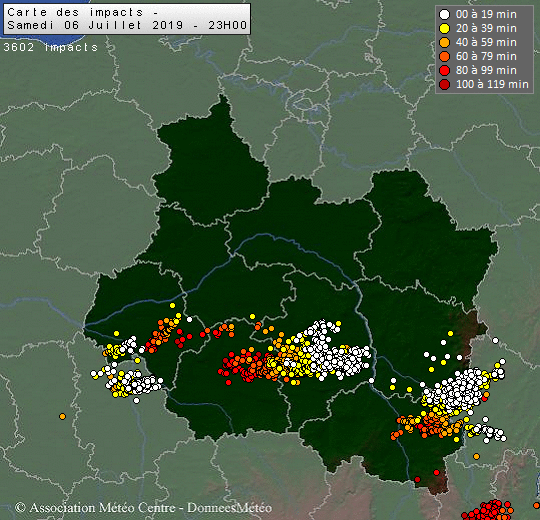Viewport: 540px width, 520px height.
Task: Click the white 00 à 19 min legend circle
Action: click(445, 14)
